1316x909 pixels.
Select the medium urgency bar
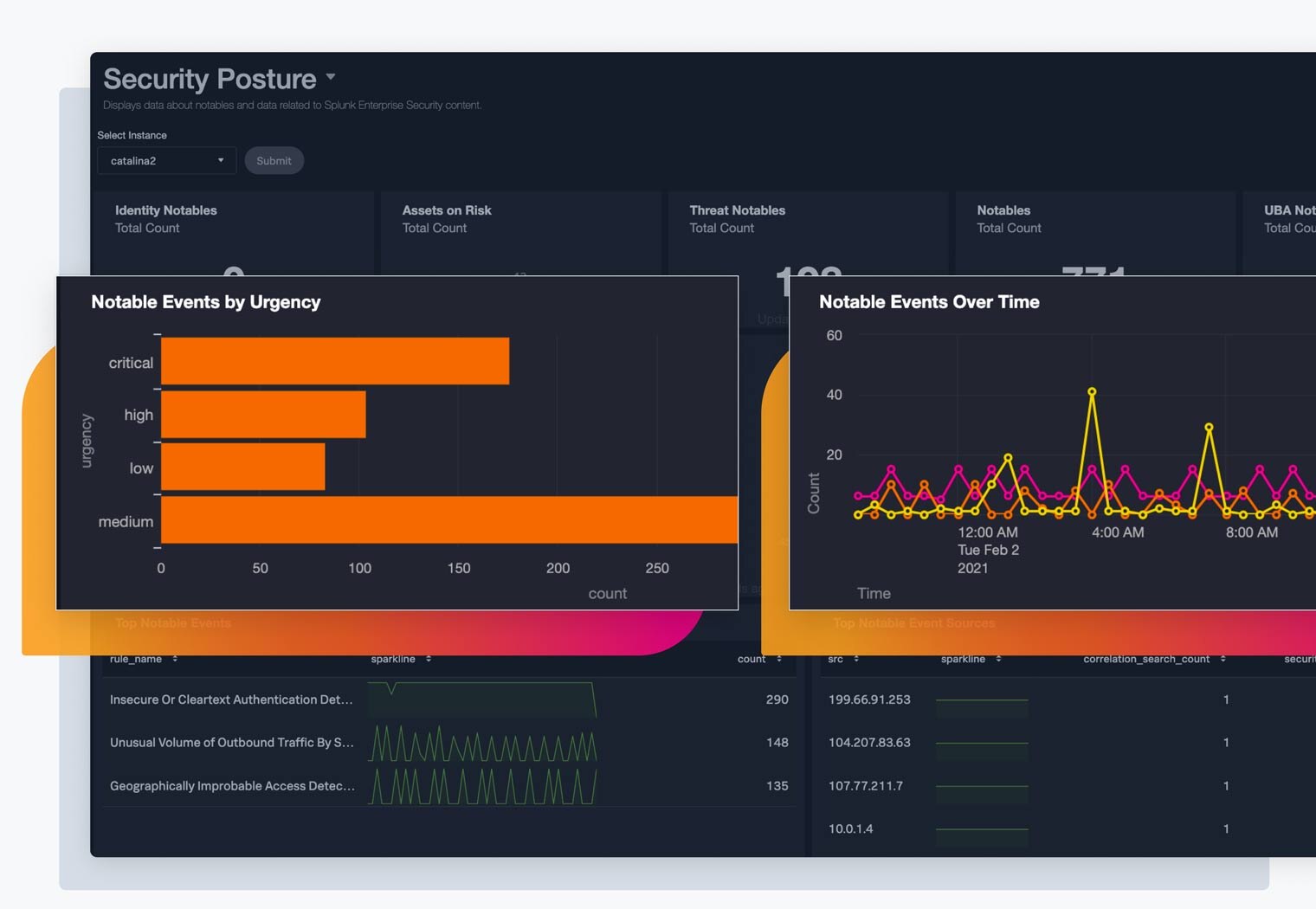coord(448,520)
